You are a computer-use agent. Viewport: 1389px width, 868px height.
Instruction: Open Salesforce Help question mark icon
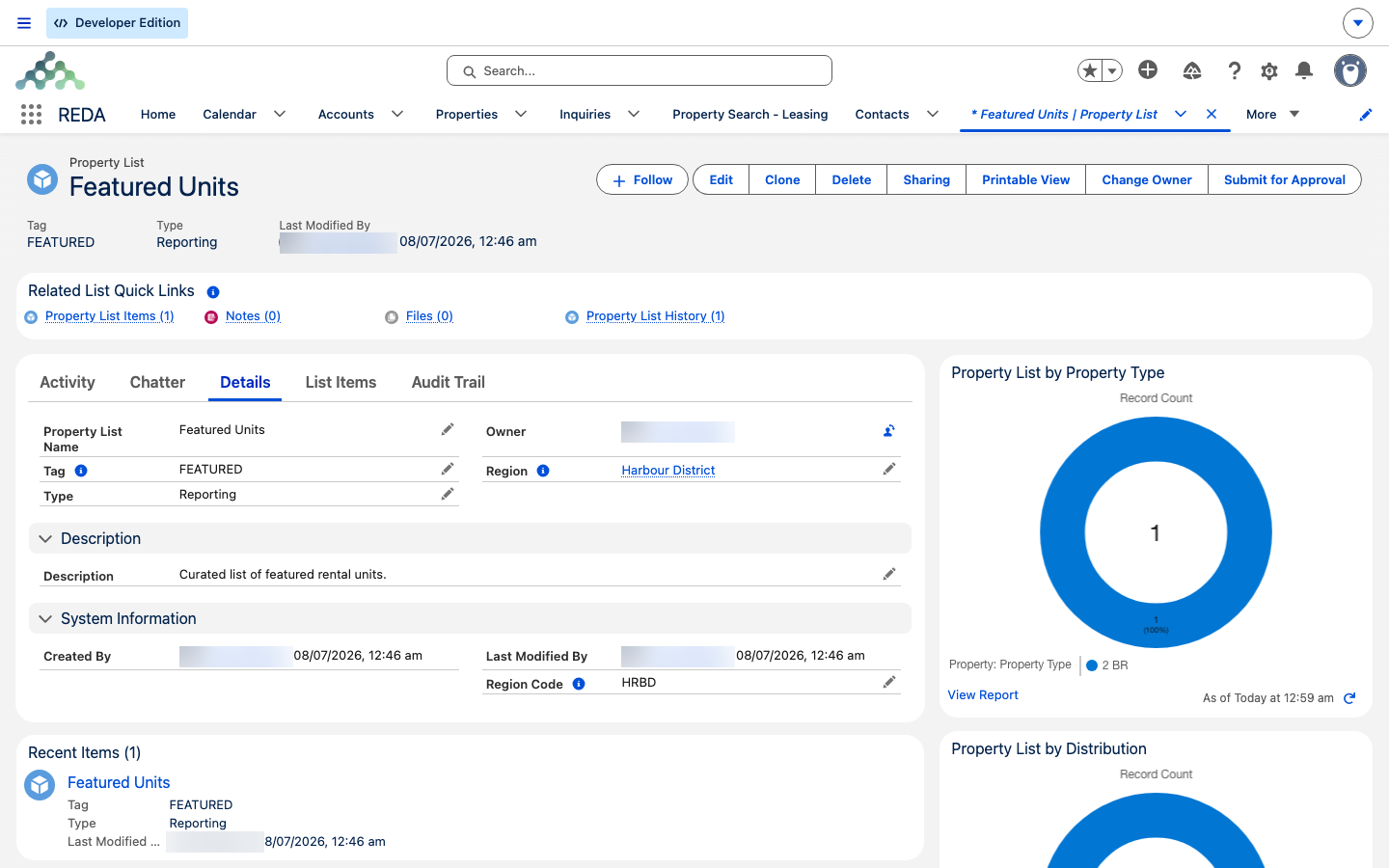1234,70
